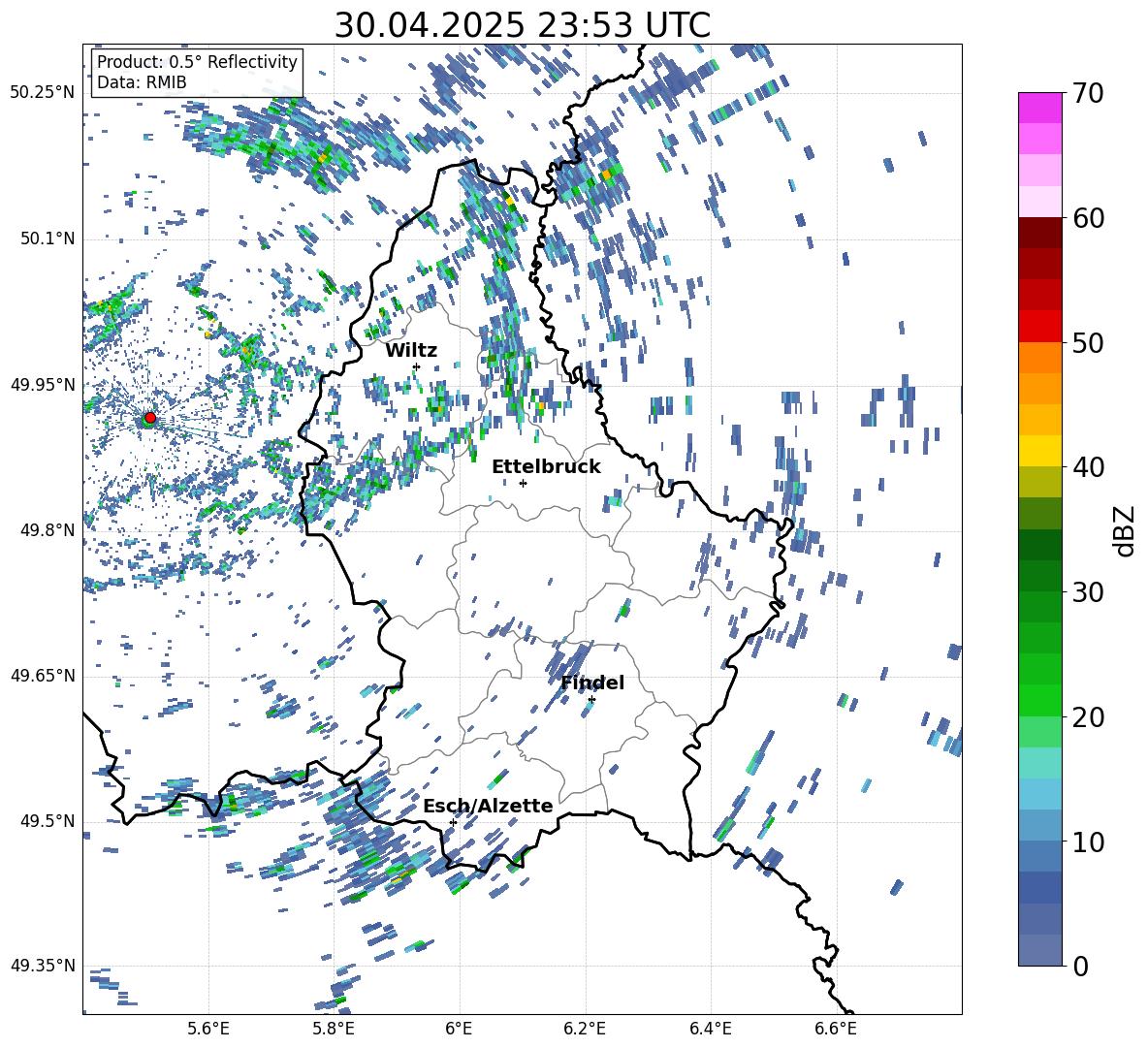This screenshot has height=1048, width=1148.
Task: Click the Wiltz location cross marker
Action: 417,366
